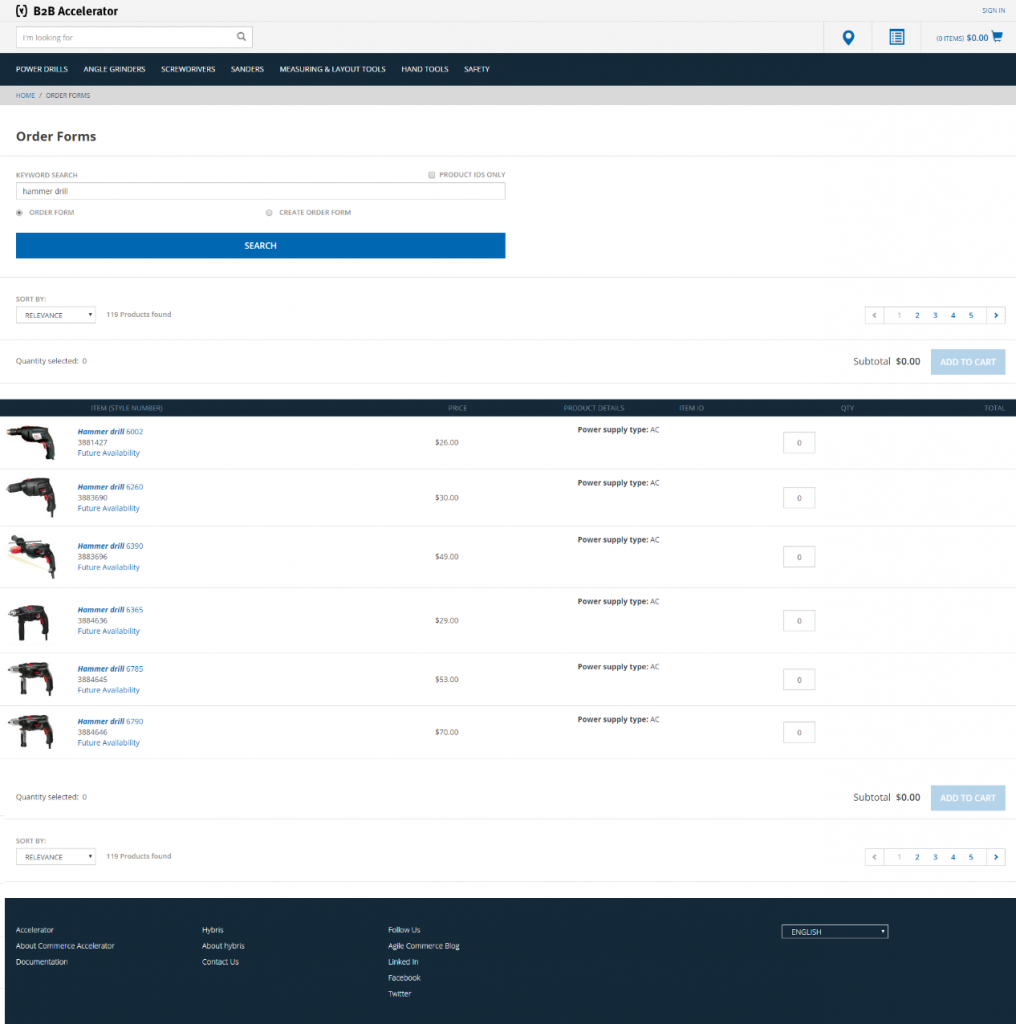Open the Power Drills menu
The width and height of the screenshot is (1016, 1024).
click(x=42, y=69)
